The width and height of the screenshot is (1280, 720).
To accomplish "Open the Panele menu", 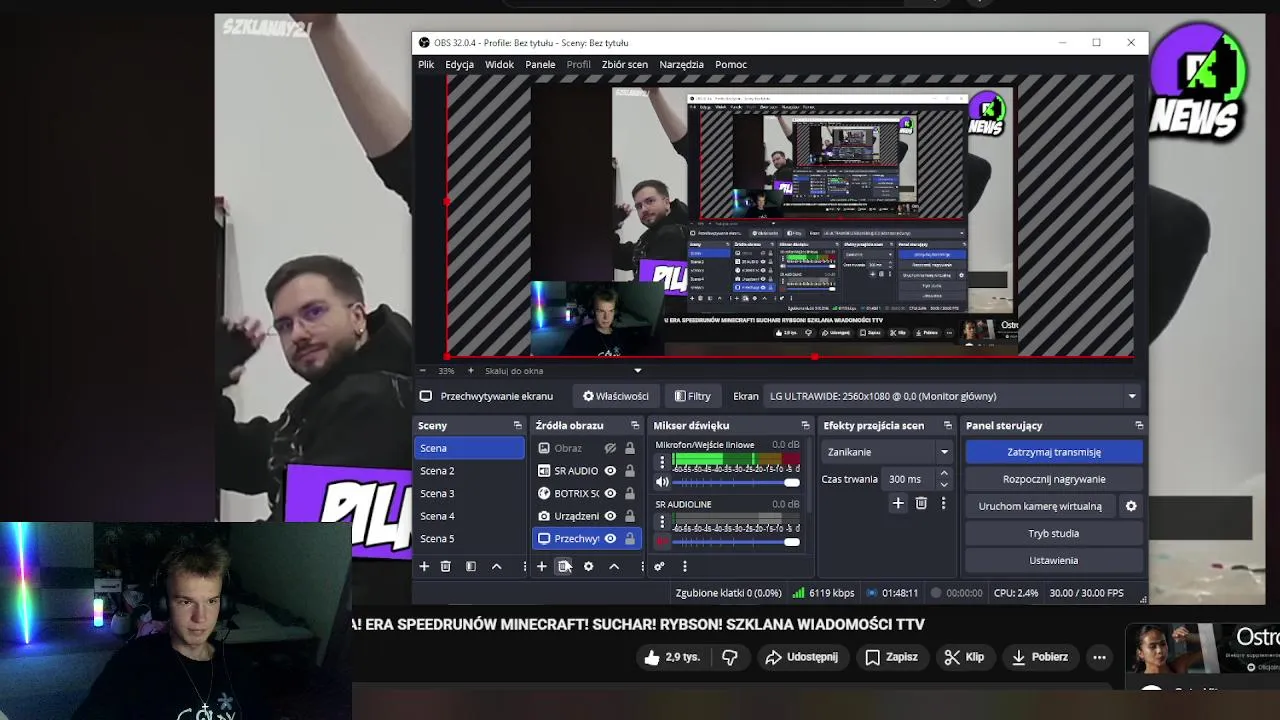I will point(540,64).
